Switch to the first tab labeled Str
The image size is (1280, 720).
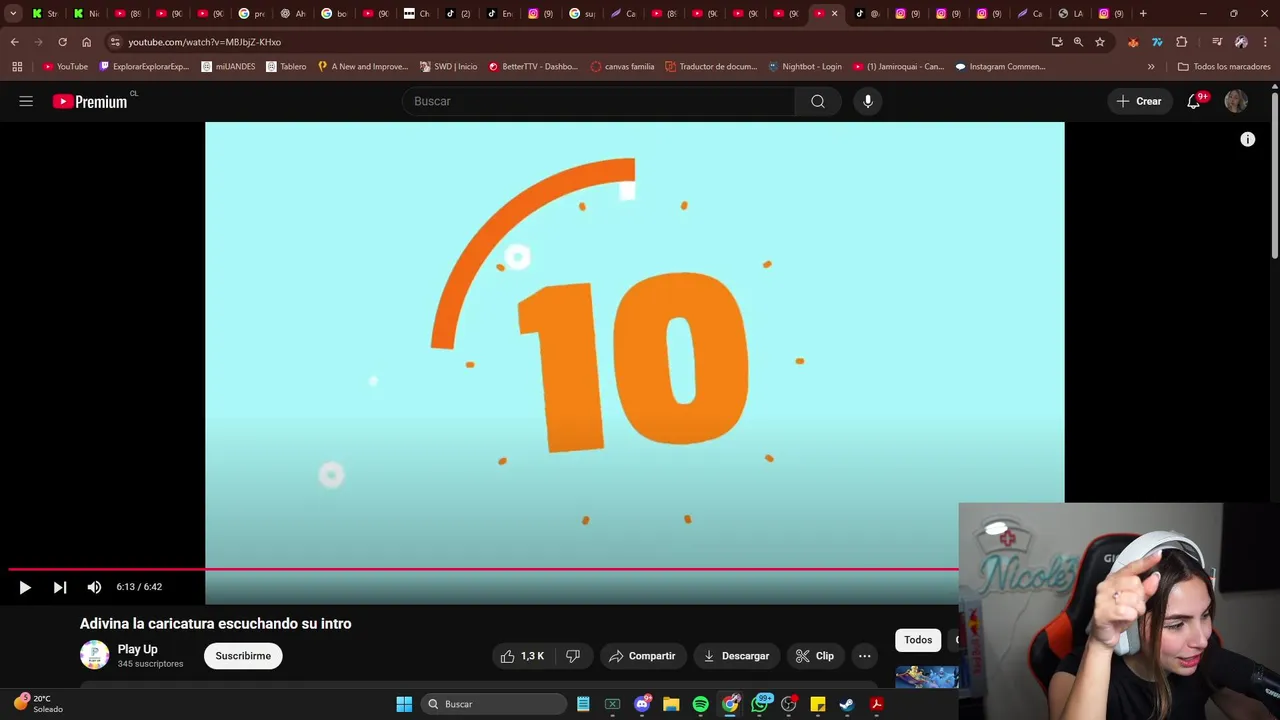[x=45, y=14]
